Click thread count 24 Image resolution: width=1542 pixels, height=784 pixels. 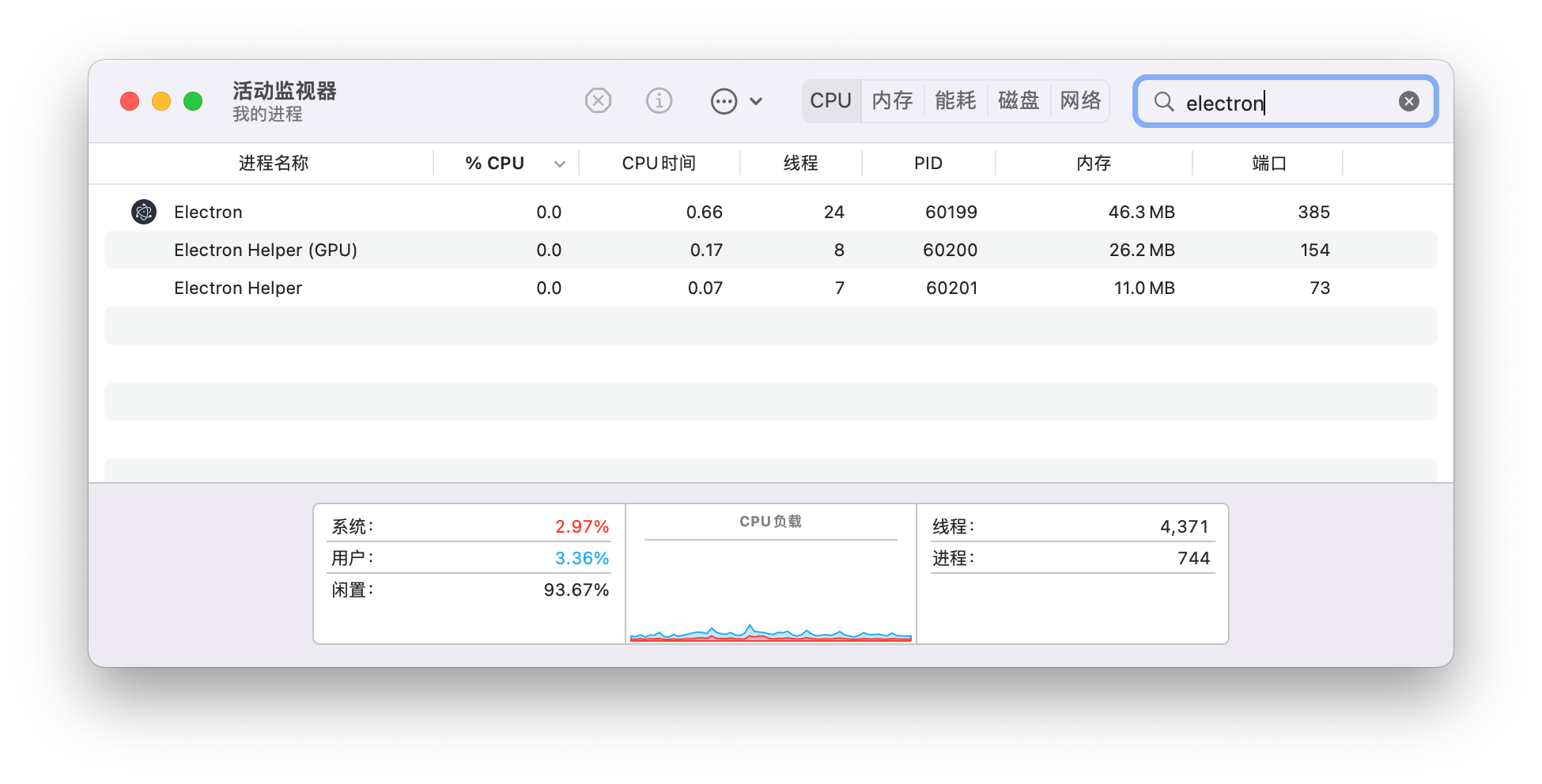[x=834, y=212]
